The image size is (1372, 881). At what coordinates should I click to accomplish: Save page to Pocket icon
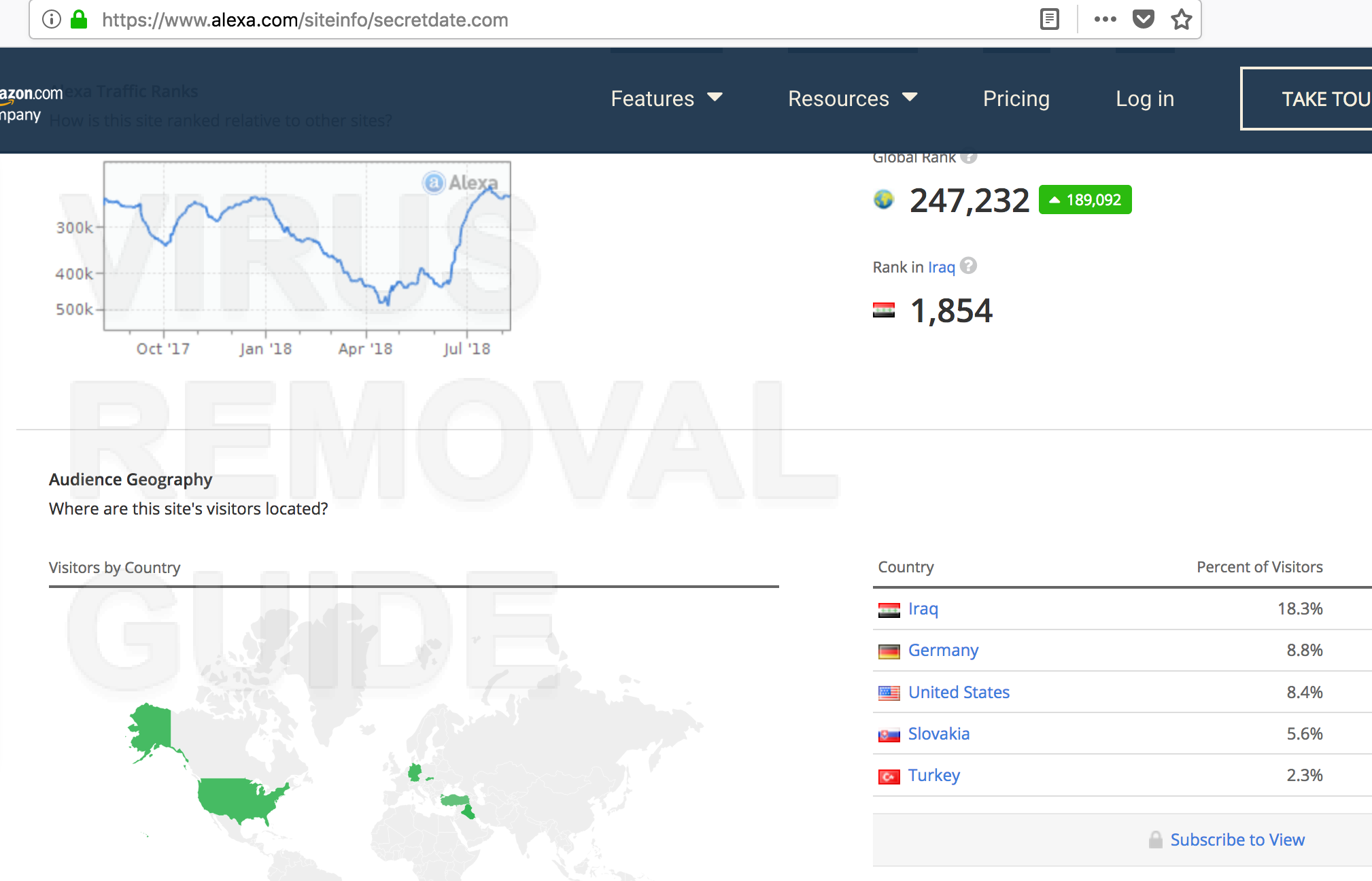coord(1144,19)
